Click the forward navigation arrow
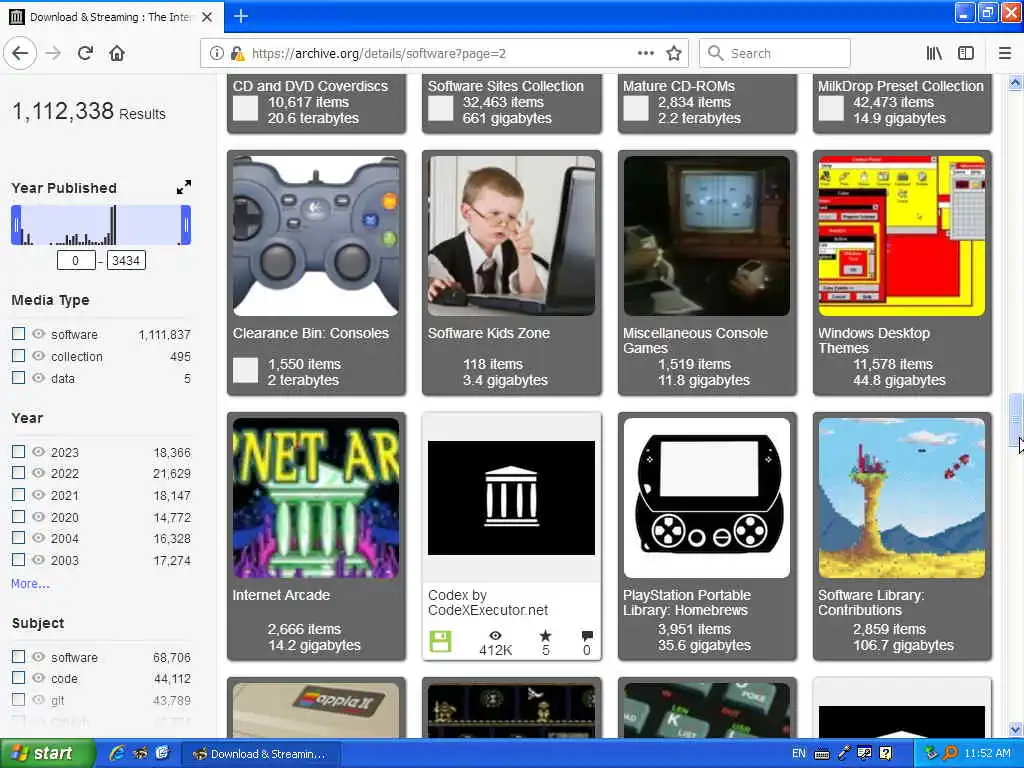 54,53
